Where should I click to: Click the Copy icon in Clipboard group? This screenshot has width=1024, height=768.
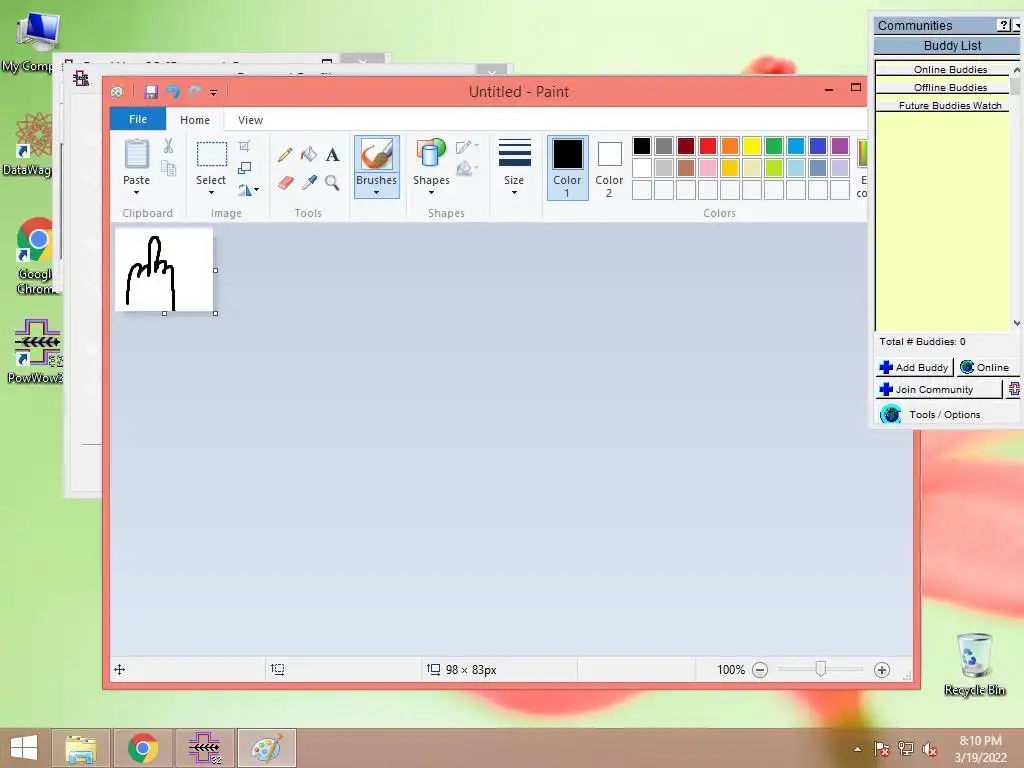click(x=168, y=169)
